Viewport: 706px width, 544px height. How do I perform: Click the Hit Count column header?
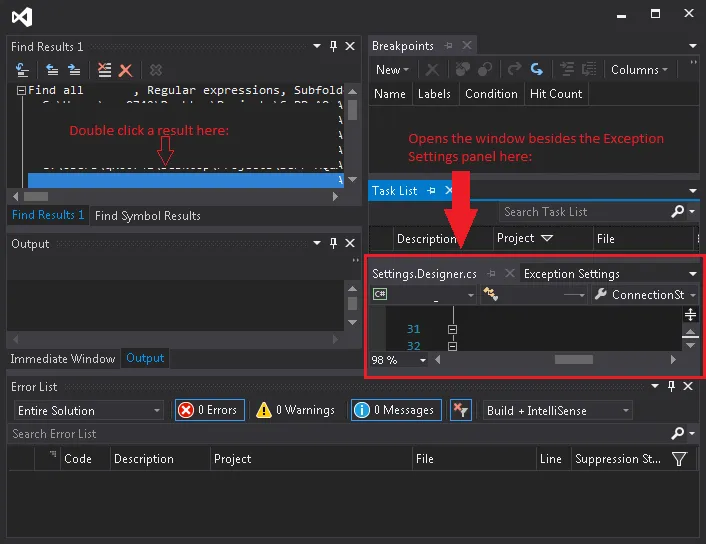pos(556,94)
